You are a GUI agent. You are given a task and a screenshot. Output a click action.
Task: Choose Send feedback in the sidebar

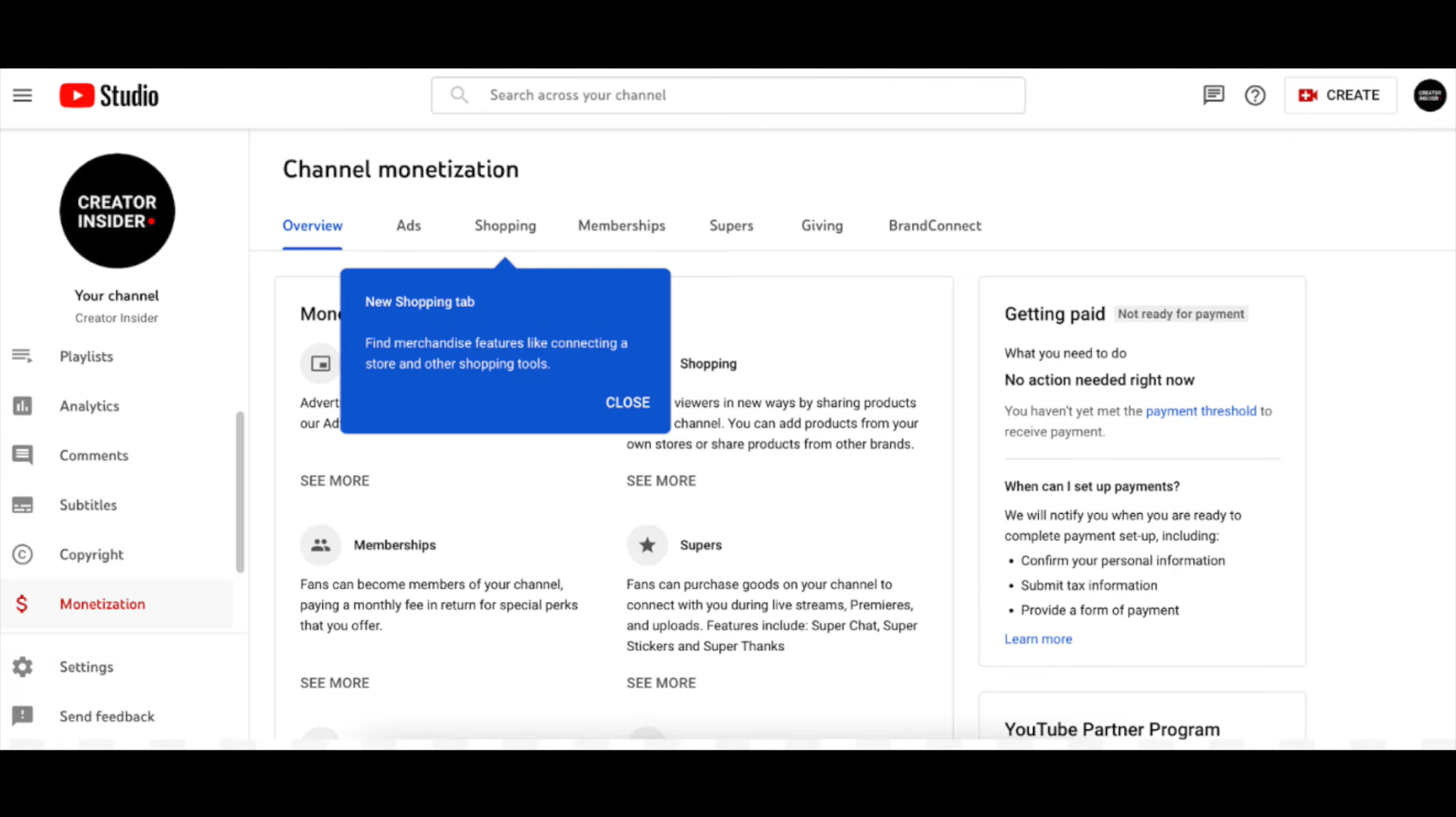(x=107, y=716)
